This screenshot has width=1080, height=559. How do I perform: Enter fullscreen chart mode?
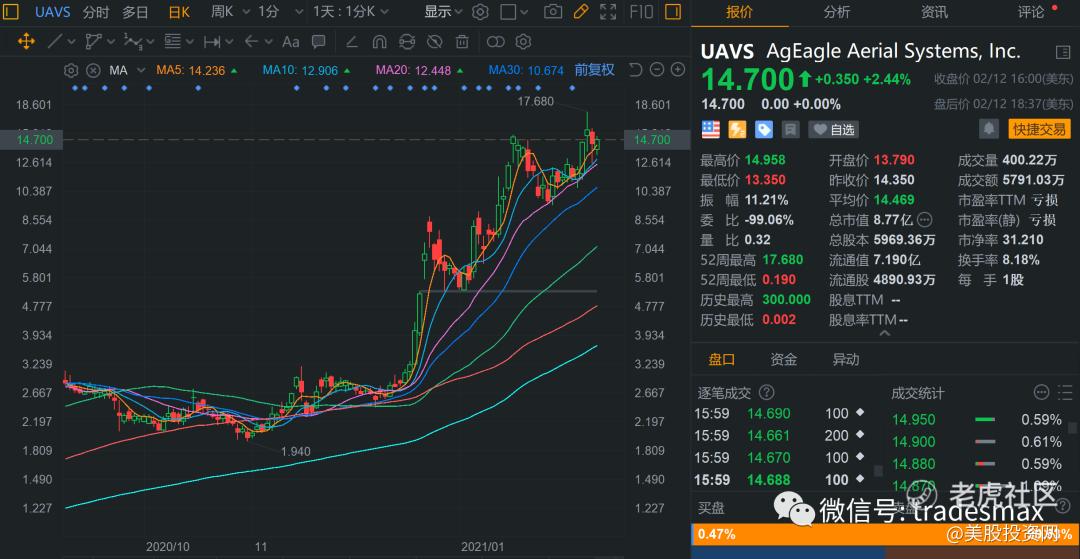pos(608,12)
